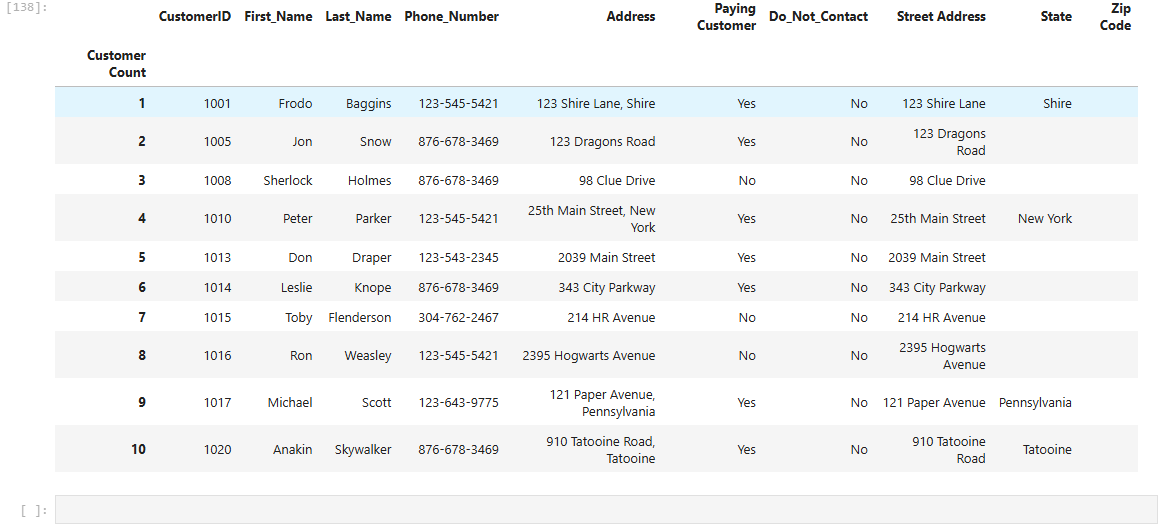Click the First_Name column header
This screenshot has width=1165, height=529.
pos(278,17)
